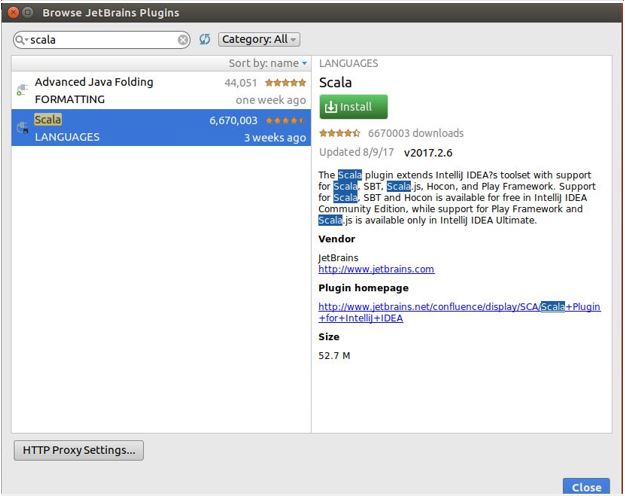
Task: Click the Plugin homepage heading
Action: tap(364, 288)
